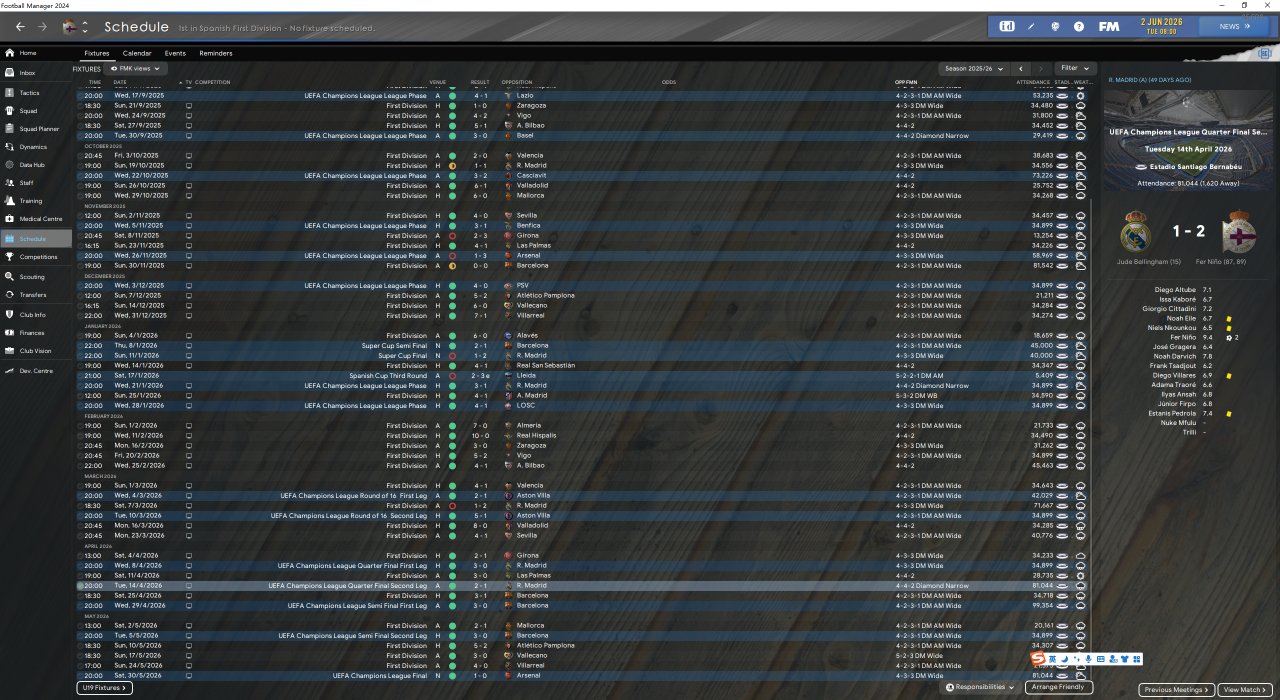Open Dynamics in the sidebar

36,147
